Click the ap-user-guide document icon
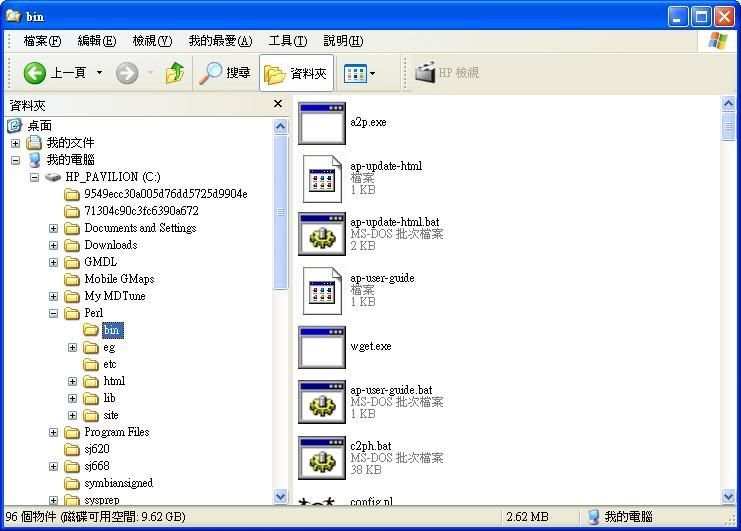This screenshot has width=741, height=531. 322,290
